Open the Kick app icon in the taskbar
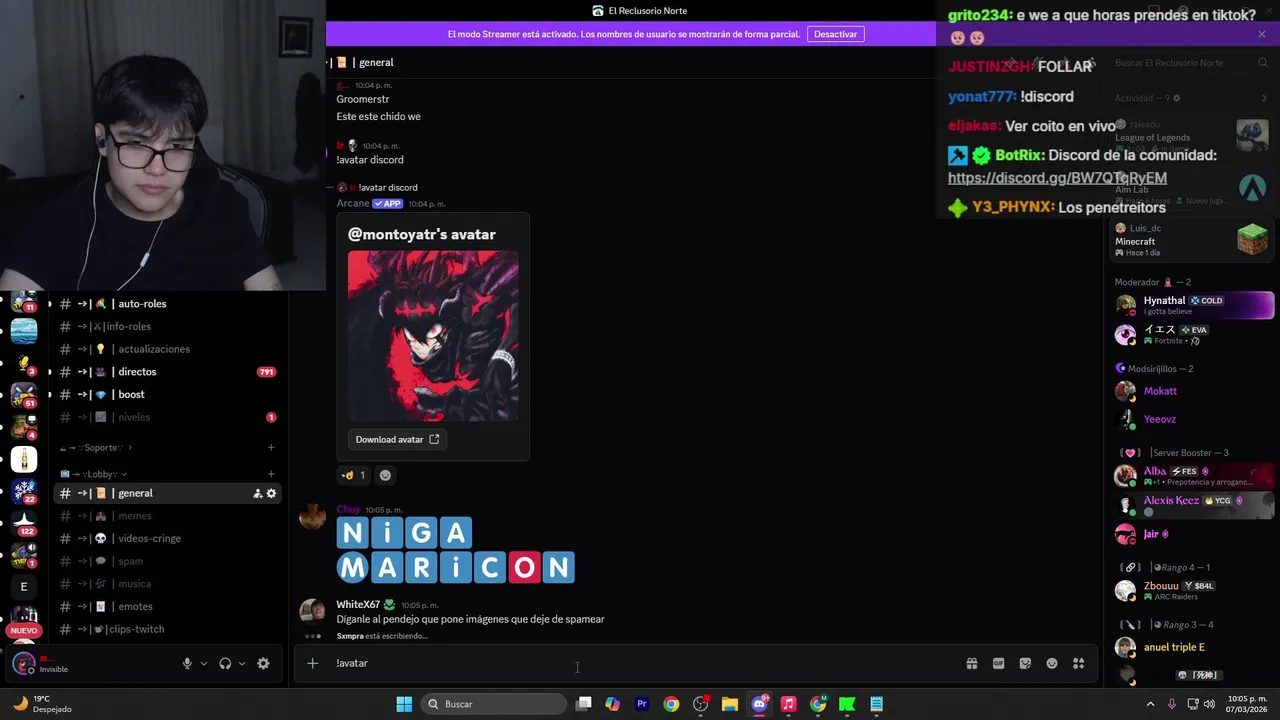 [x=847, y=704]
